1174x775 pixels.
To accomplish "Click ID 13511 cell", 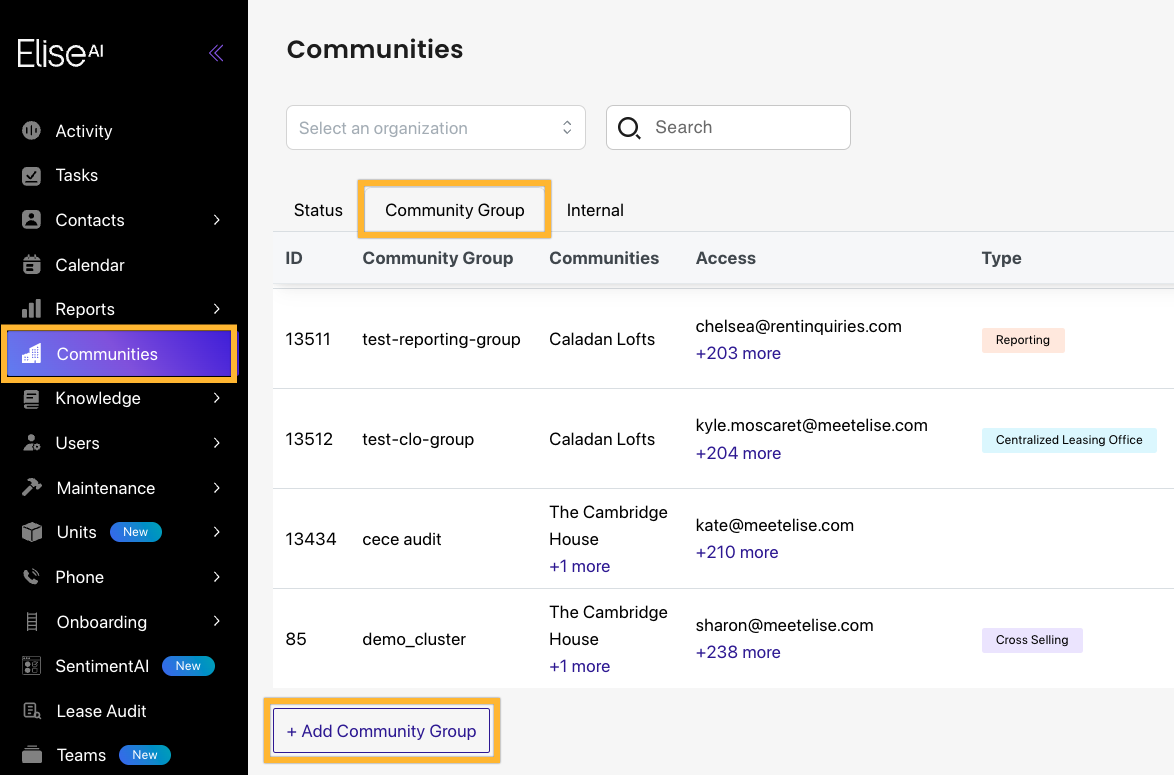I will pos(308,339).
